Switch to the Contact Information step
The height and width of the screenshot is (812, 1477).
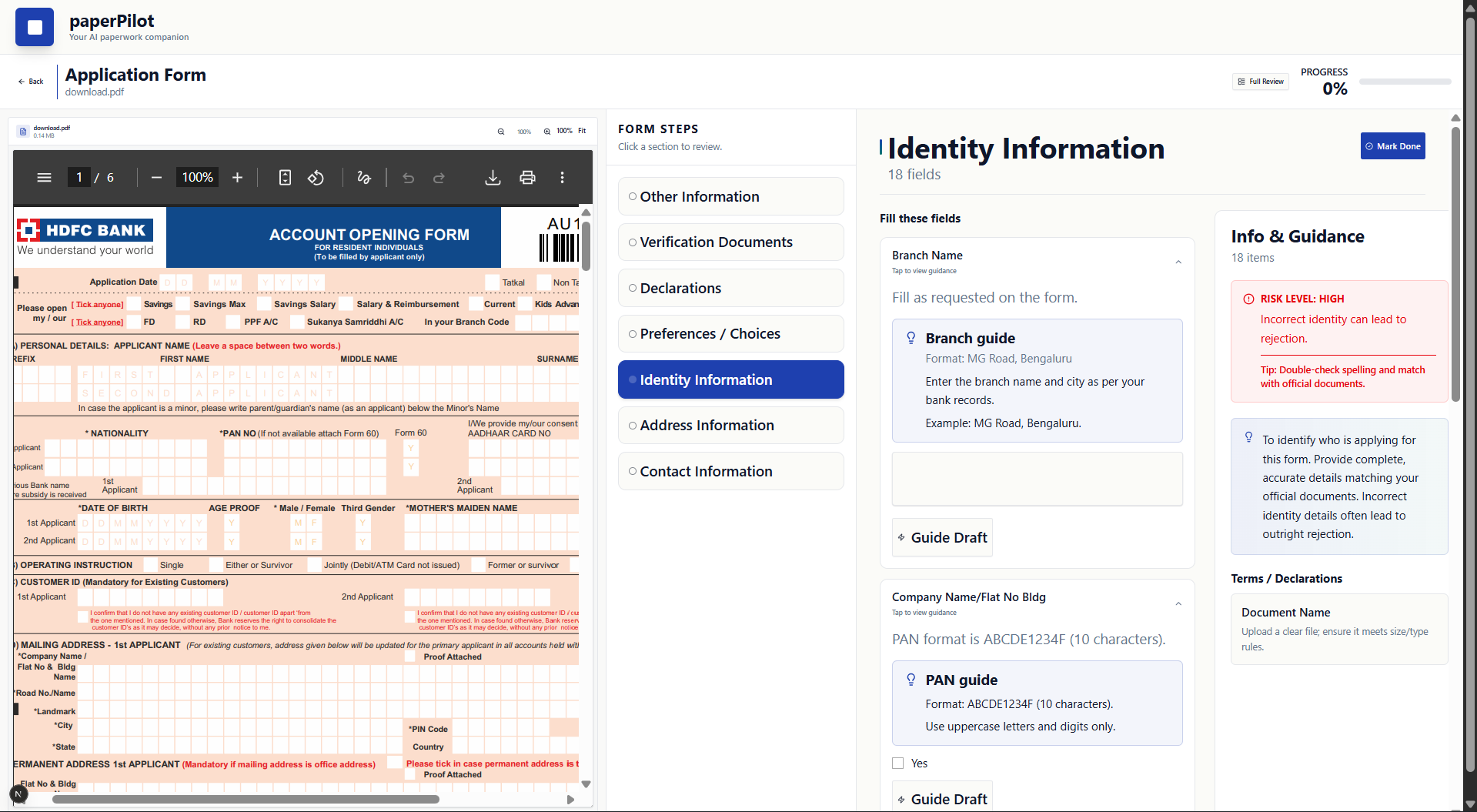[730, 471]
